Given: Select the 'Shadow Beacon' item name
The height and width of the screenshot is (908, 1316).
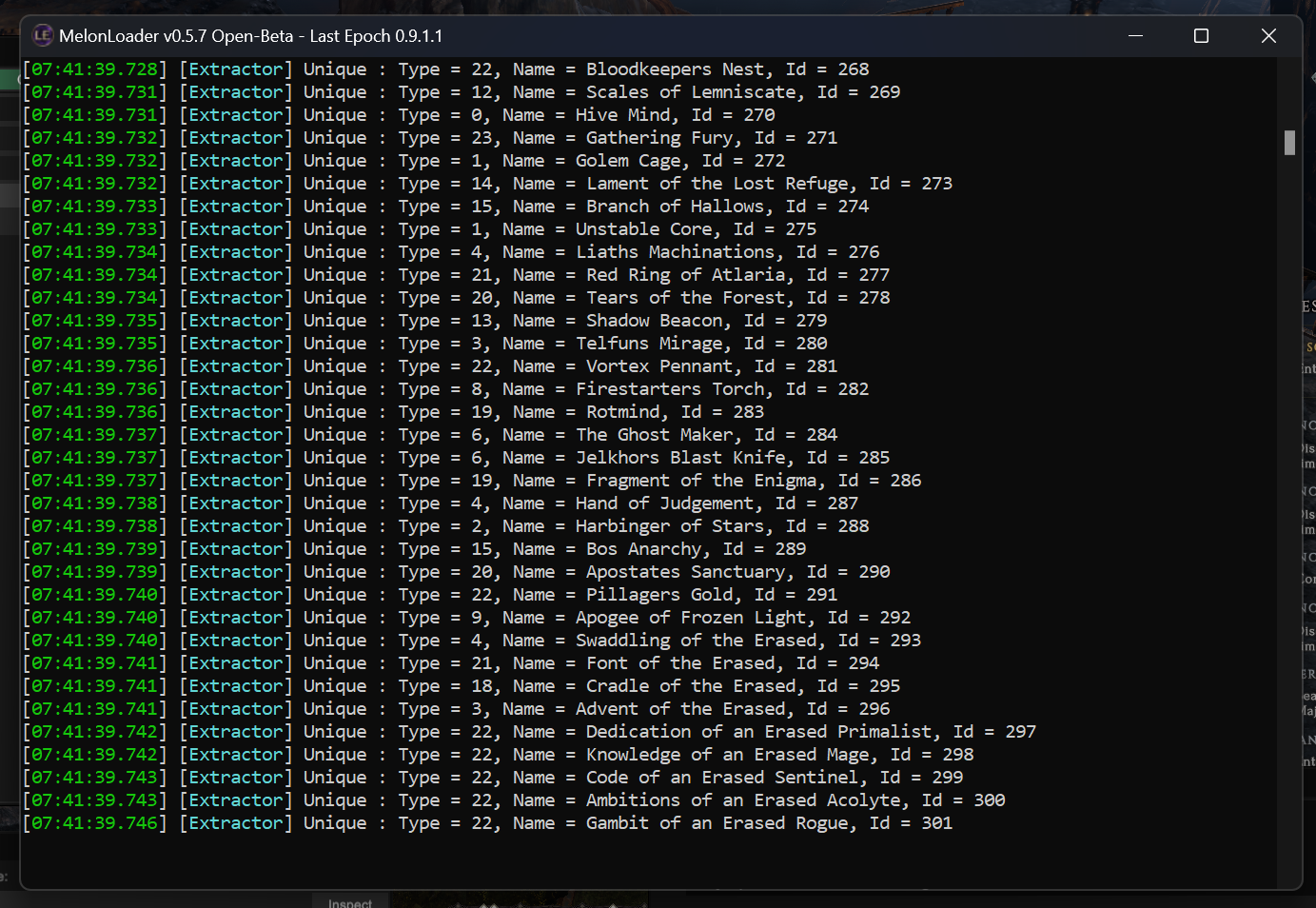Looking at the screenshot, I should [654, 321].
